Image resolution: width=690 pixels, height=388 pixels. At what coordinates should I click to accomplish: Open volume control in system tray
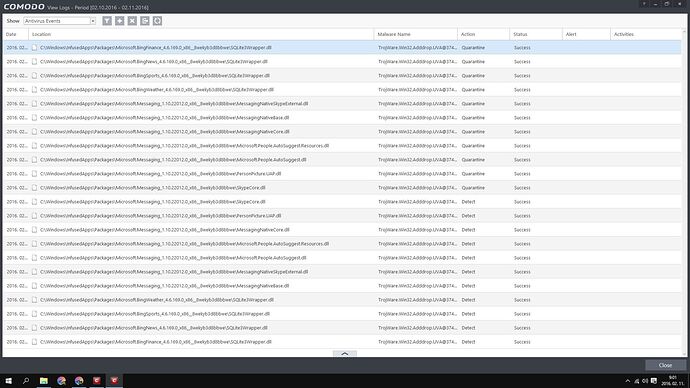645,381
